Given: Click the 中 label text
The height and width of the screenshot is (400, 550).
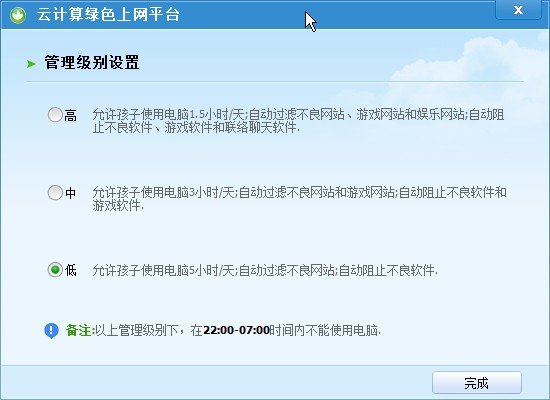Looking at the screenshot, I should pos(71,193).
